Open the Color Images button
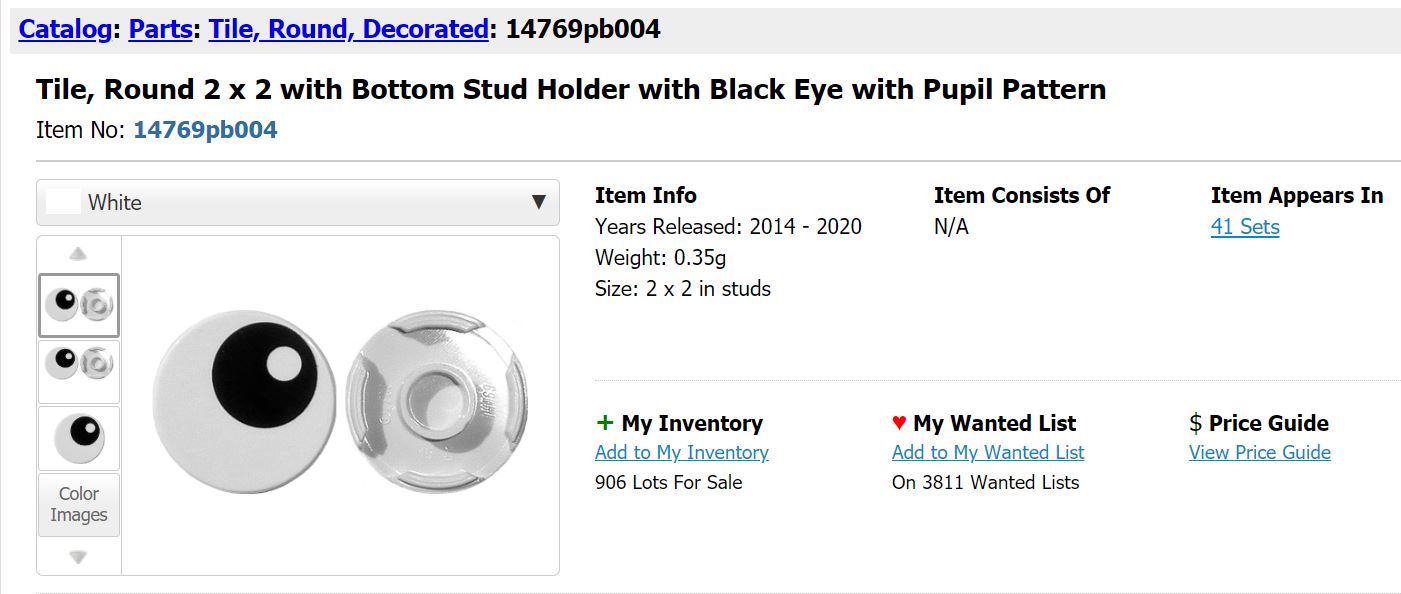This screenshot has width=1401, height=594. click(79, 505)
